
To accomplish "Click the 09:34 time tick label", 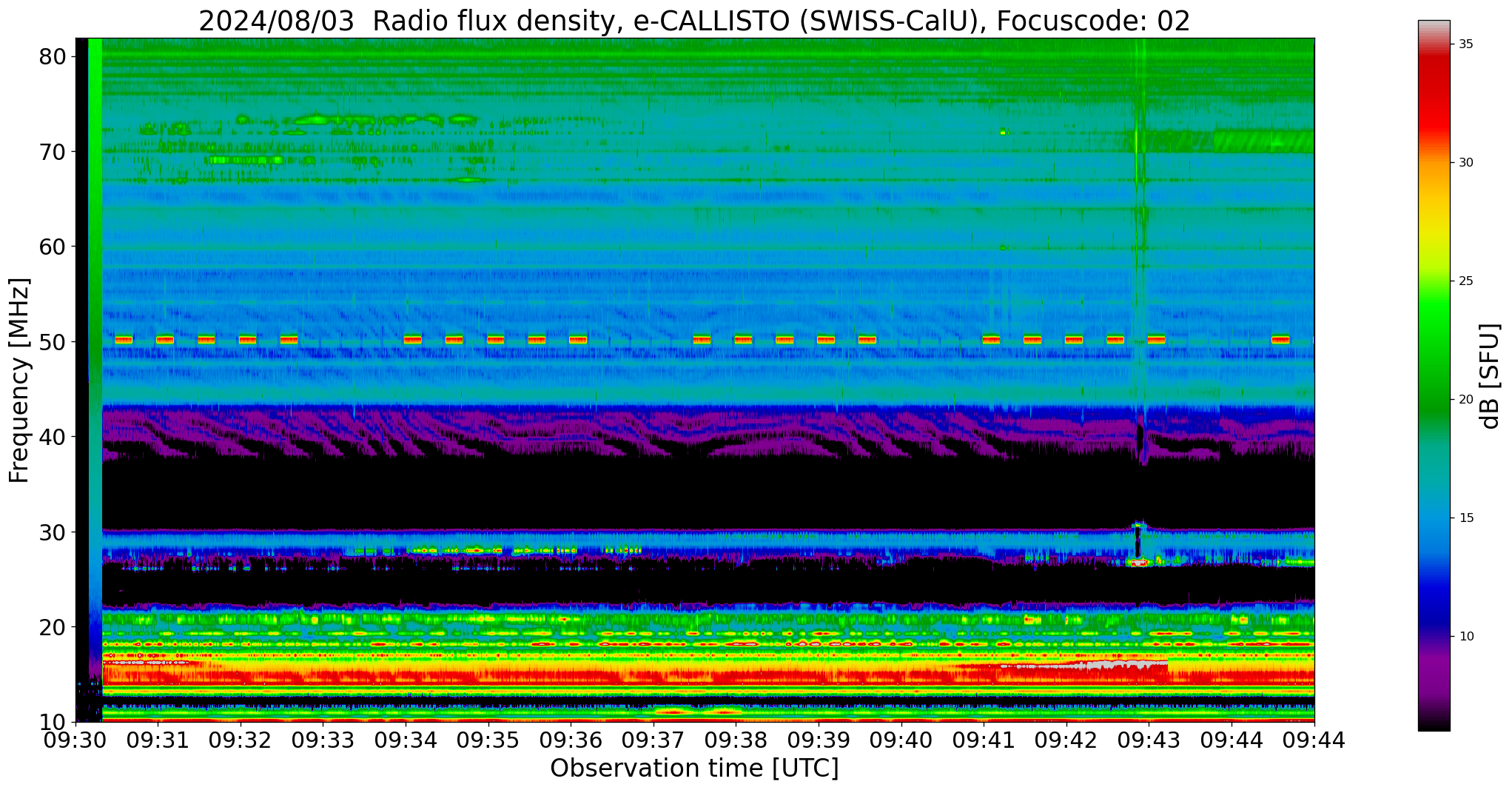I will coord(406,740).
